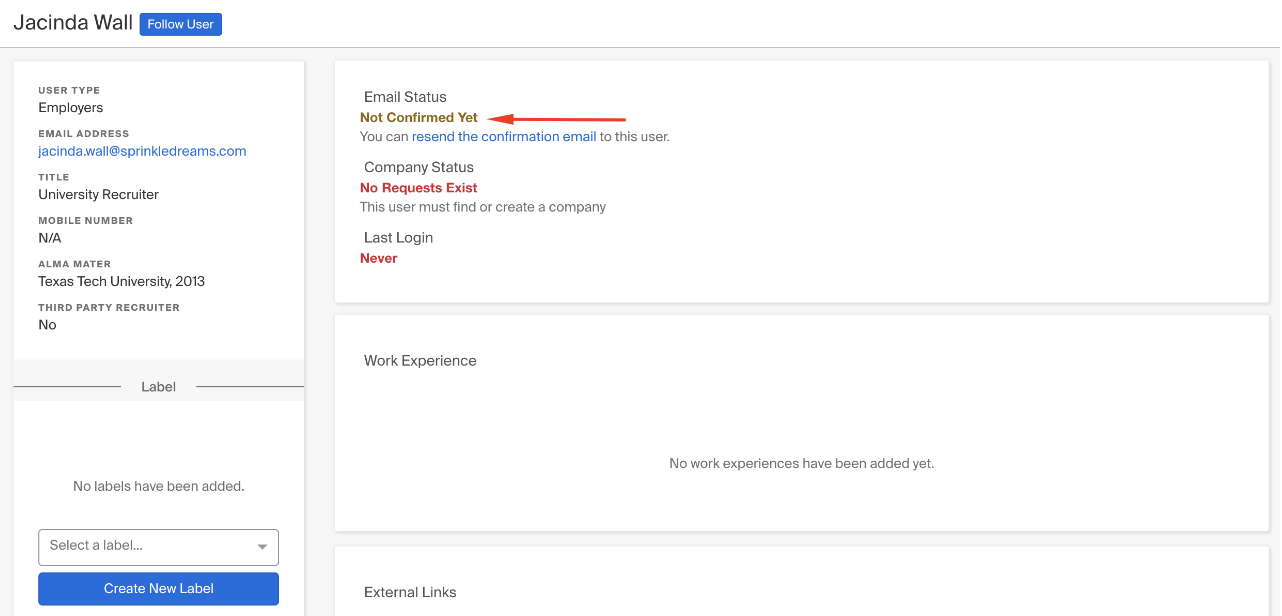Click the Not Confirmed Yet status text

[x=419, y=118]
